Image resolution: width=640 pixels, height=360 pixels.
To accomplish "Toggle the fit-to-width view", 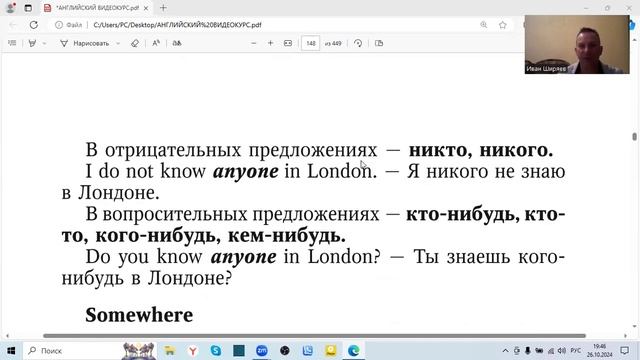I will [288, 43].
